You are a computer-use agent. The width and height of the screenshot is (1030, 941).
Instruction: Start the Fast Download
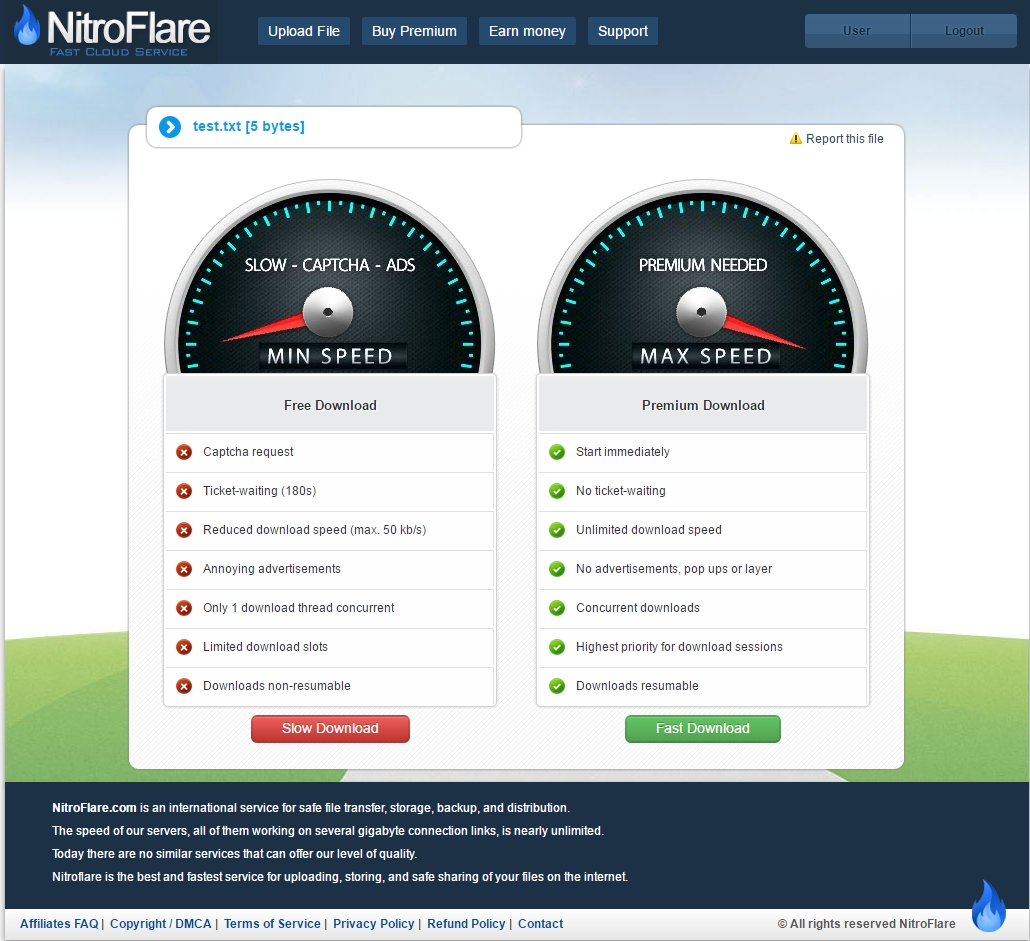[703, 729]
